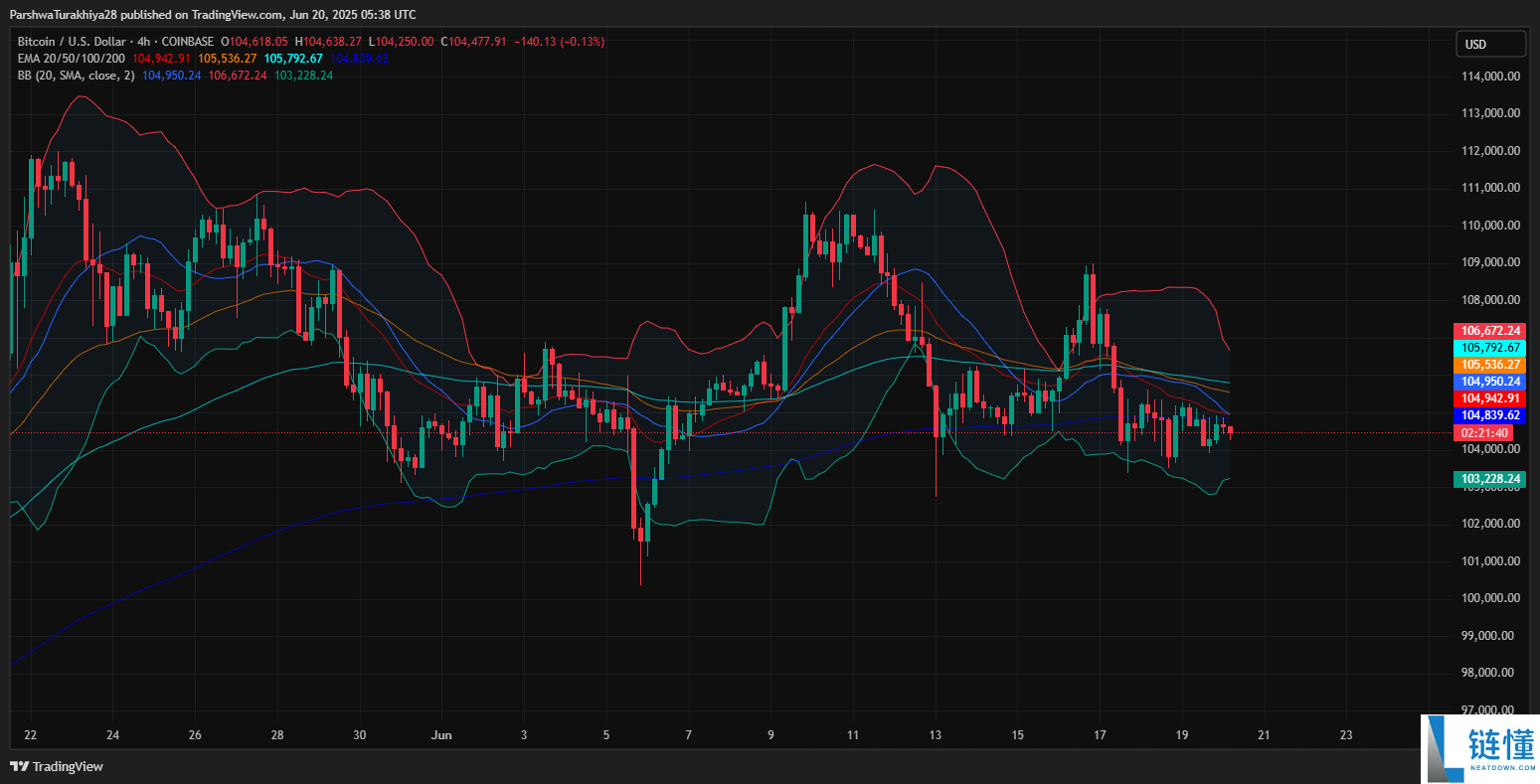Image resolution: width=1540 pixels, height=784 pixels.
Task: Click the 22 date at time axis start
Action: point(30,735)
